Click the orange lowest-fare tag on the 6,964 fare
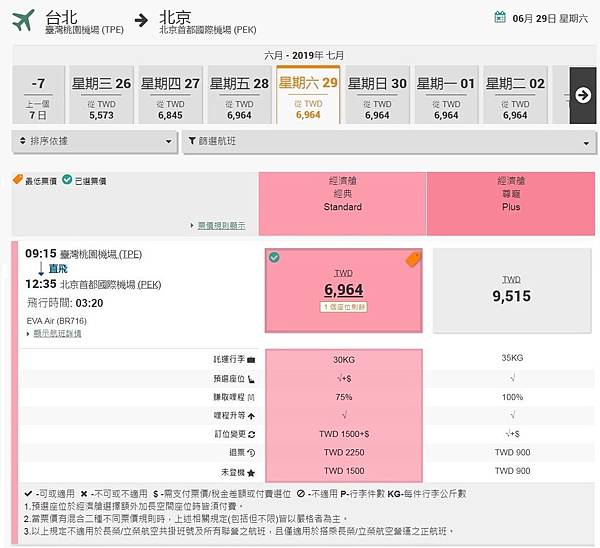Viewport: 600px width, 548px height. tap(413, 259)
